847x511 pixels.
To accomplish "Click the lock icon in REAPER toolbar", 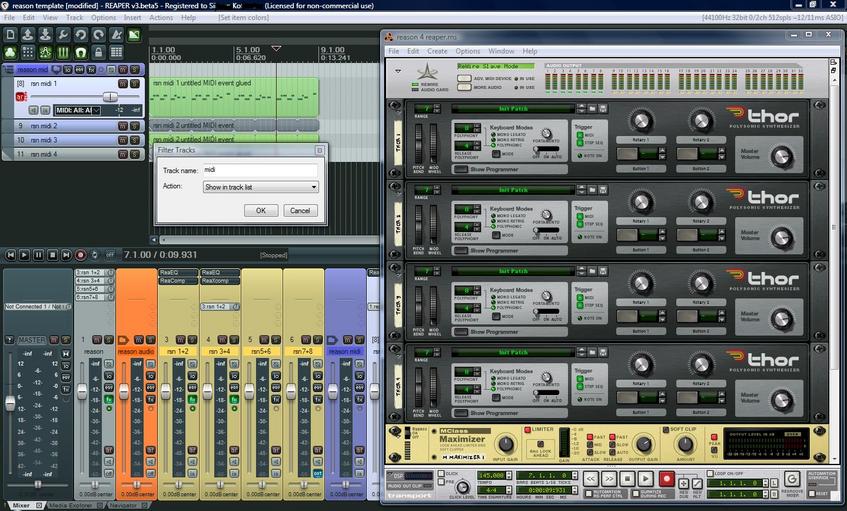I will pyautogui.click(x=98, y=52).
